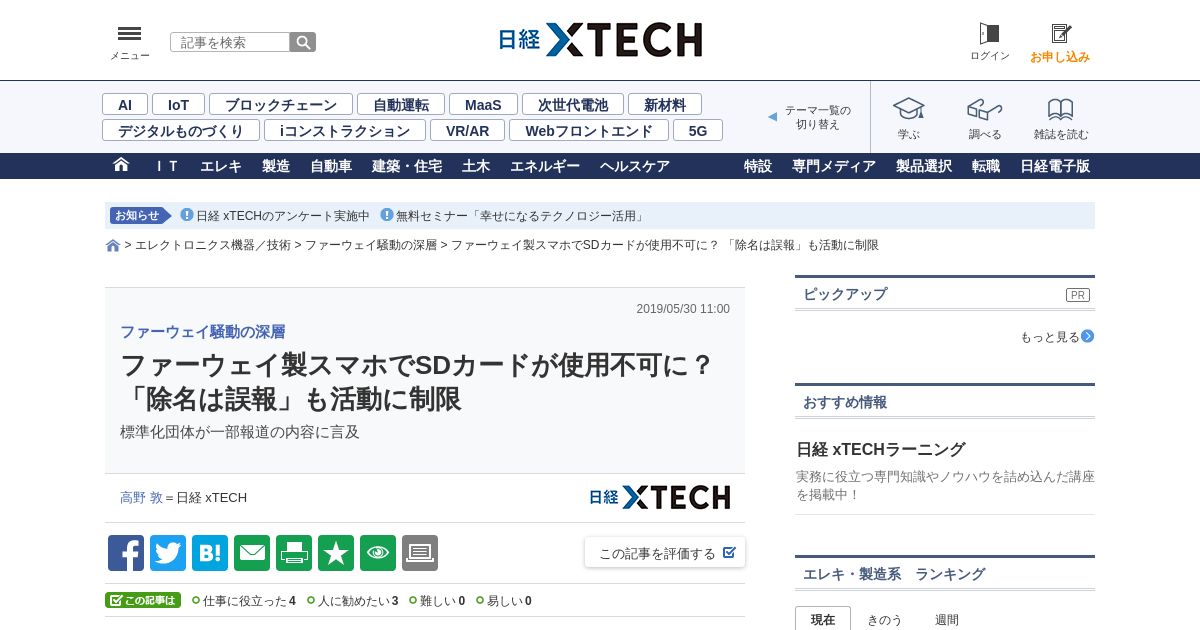Toggle theme list with テーマ一覧の切り替え

[x=810, y=117]
